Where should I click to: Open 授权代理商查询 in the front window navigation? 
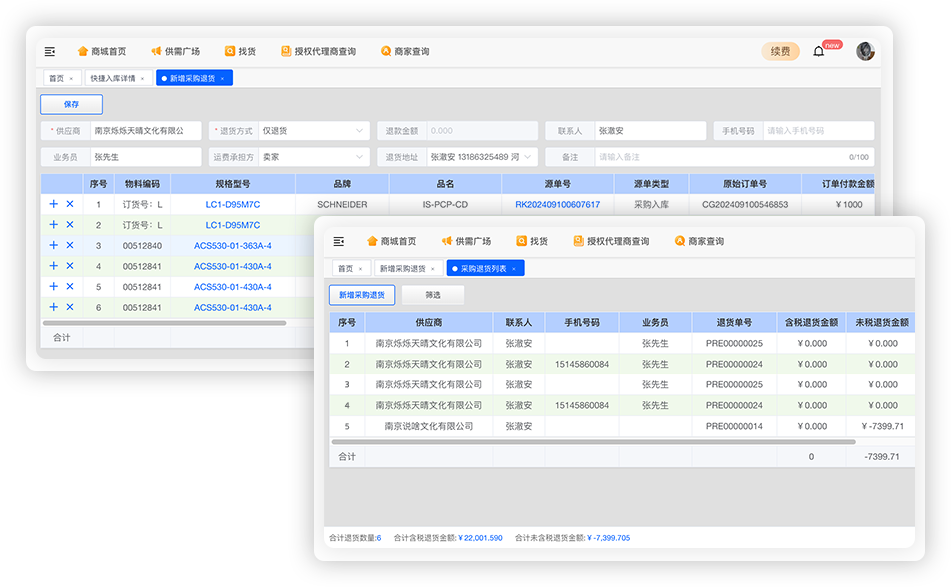(611, 241)
